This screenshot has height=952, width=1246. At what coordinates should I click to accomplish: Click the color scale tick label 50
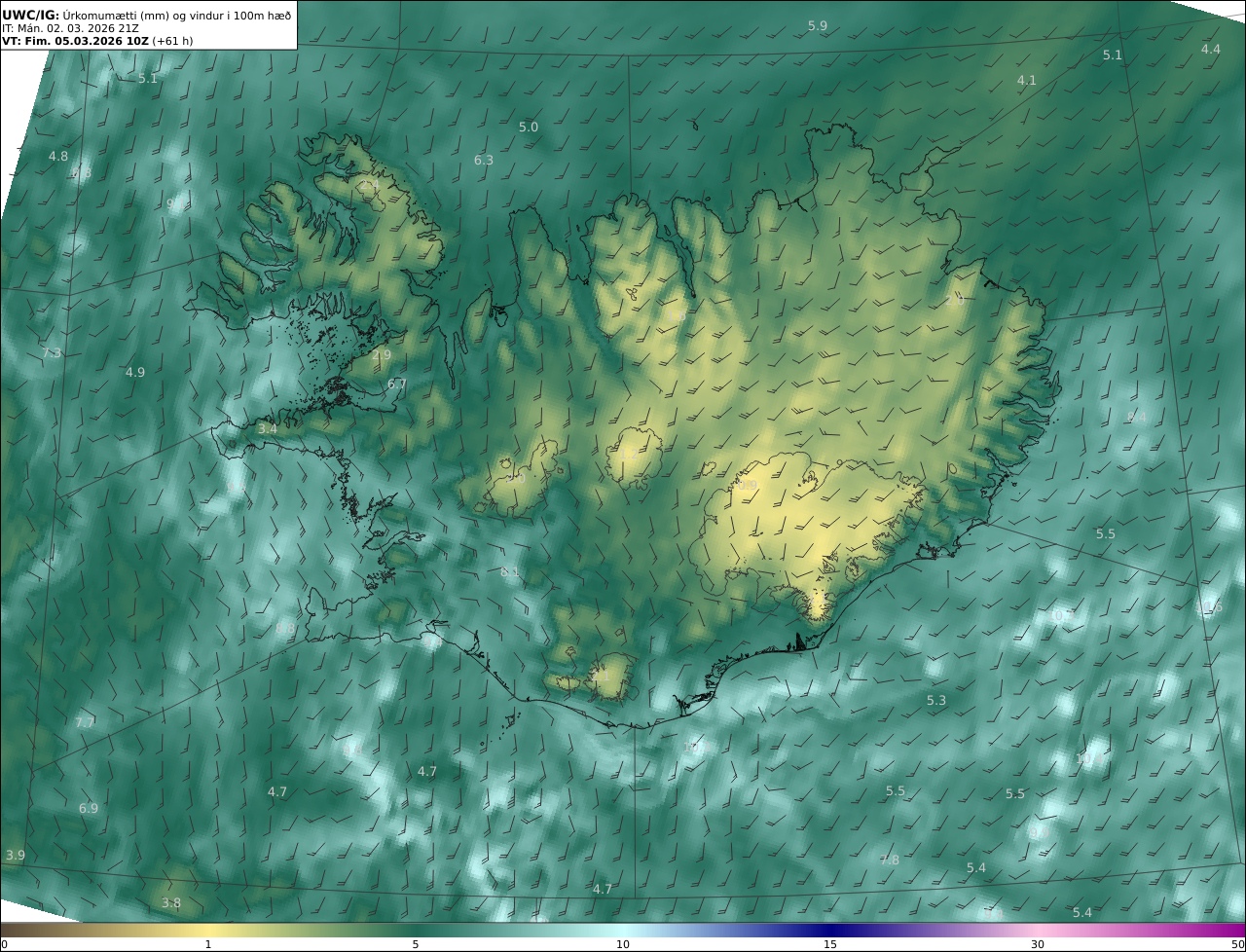[1238, 944]
